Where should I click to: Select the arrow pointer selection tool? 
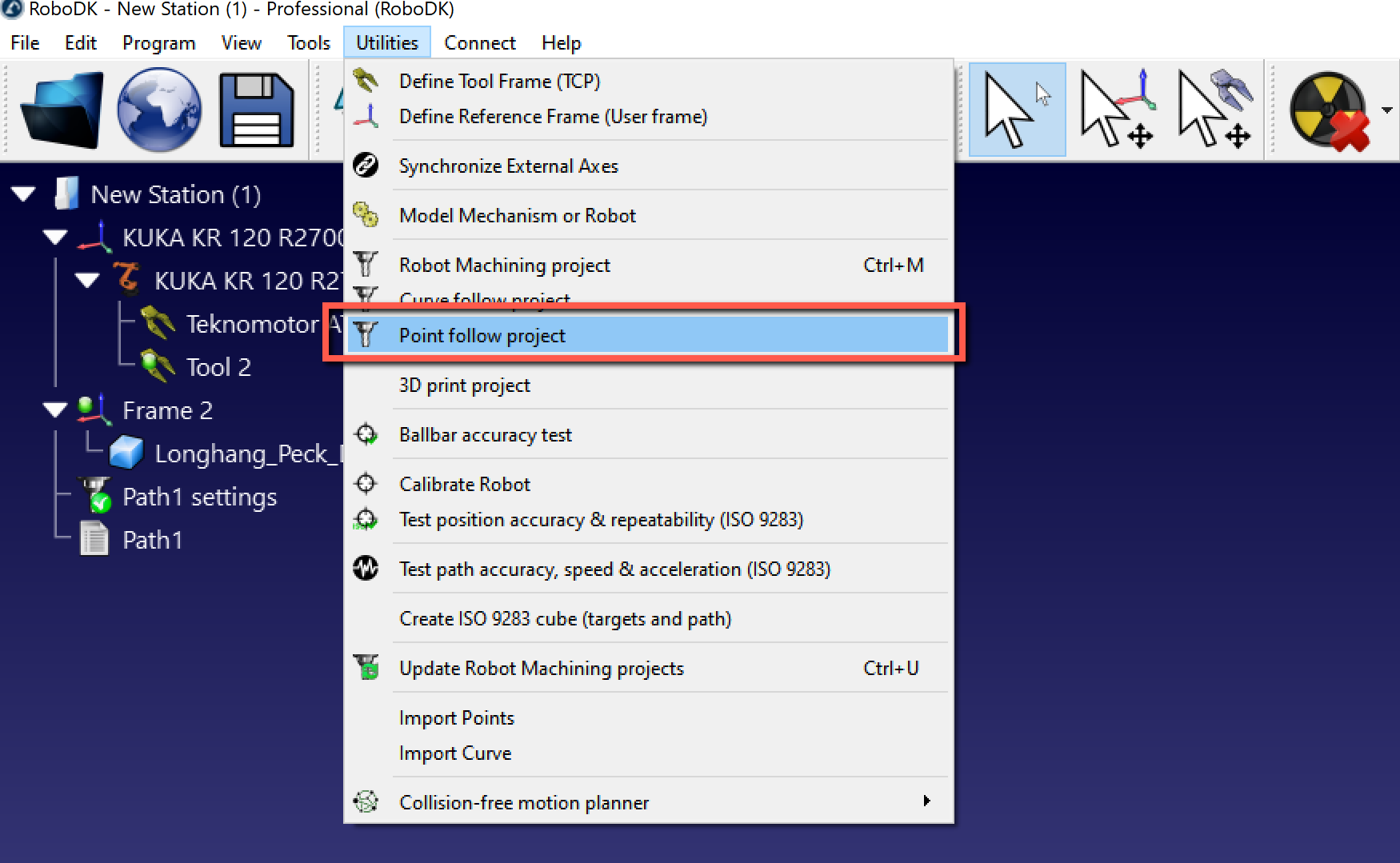1016,110
